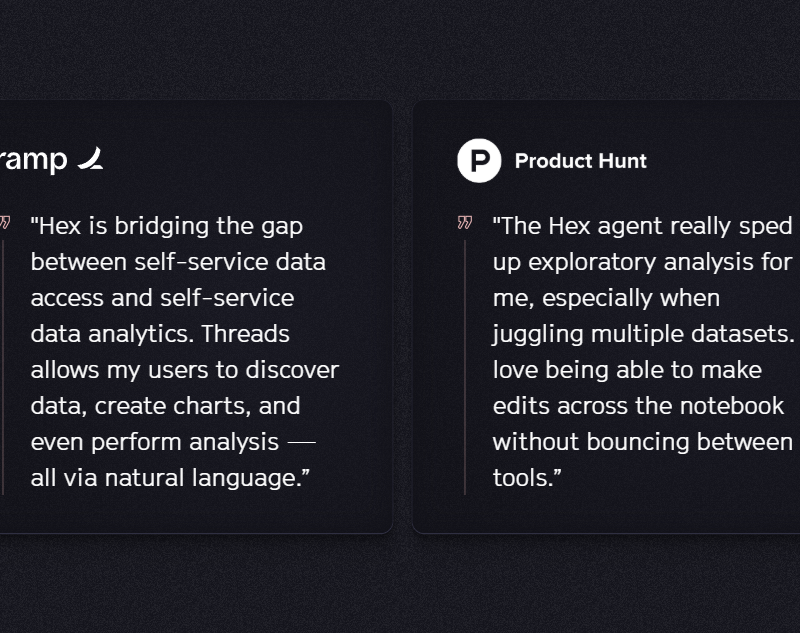Click the line "The Hex agent really sped"

click(642, 226)
